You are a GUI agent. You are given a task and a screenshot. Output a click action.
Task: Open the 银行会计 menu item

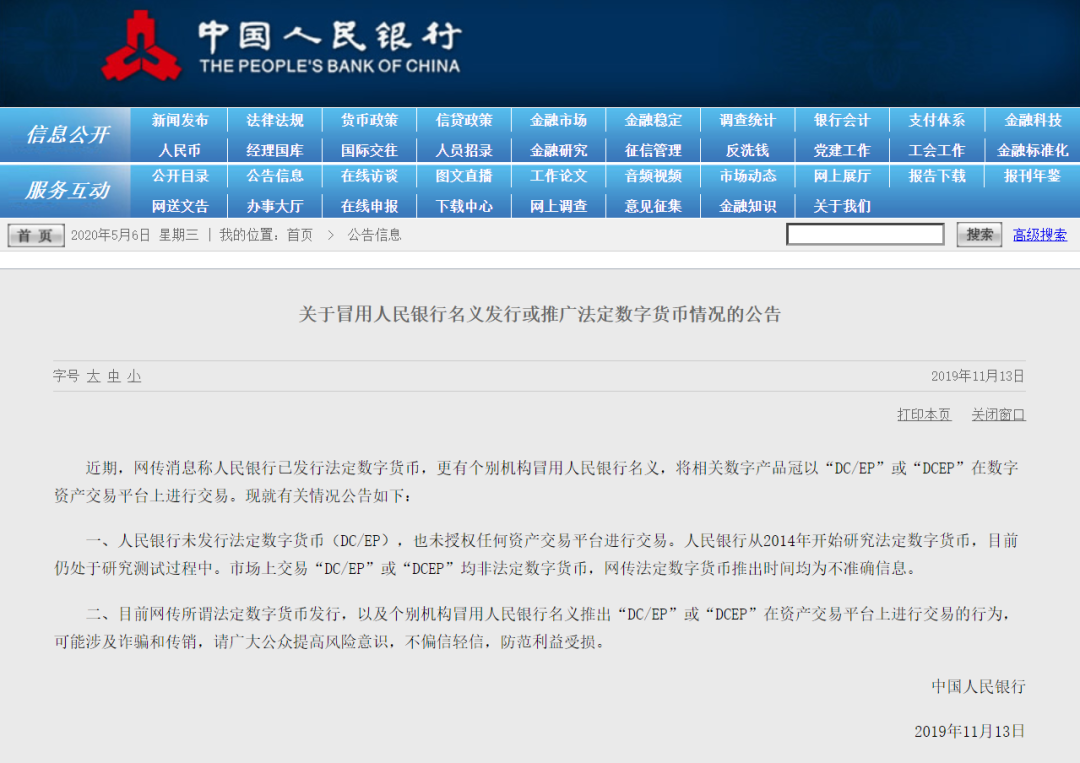click(x=842, y=121)
